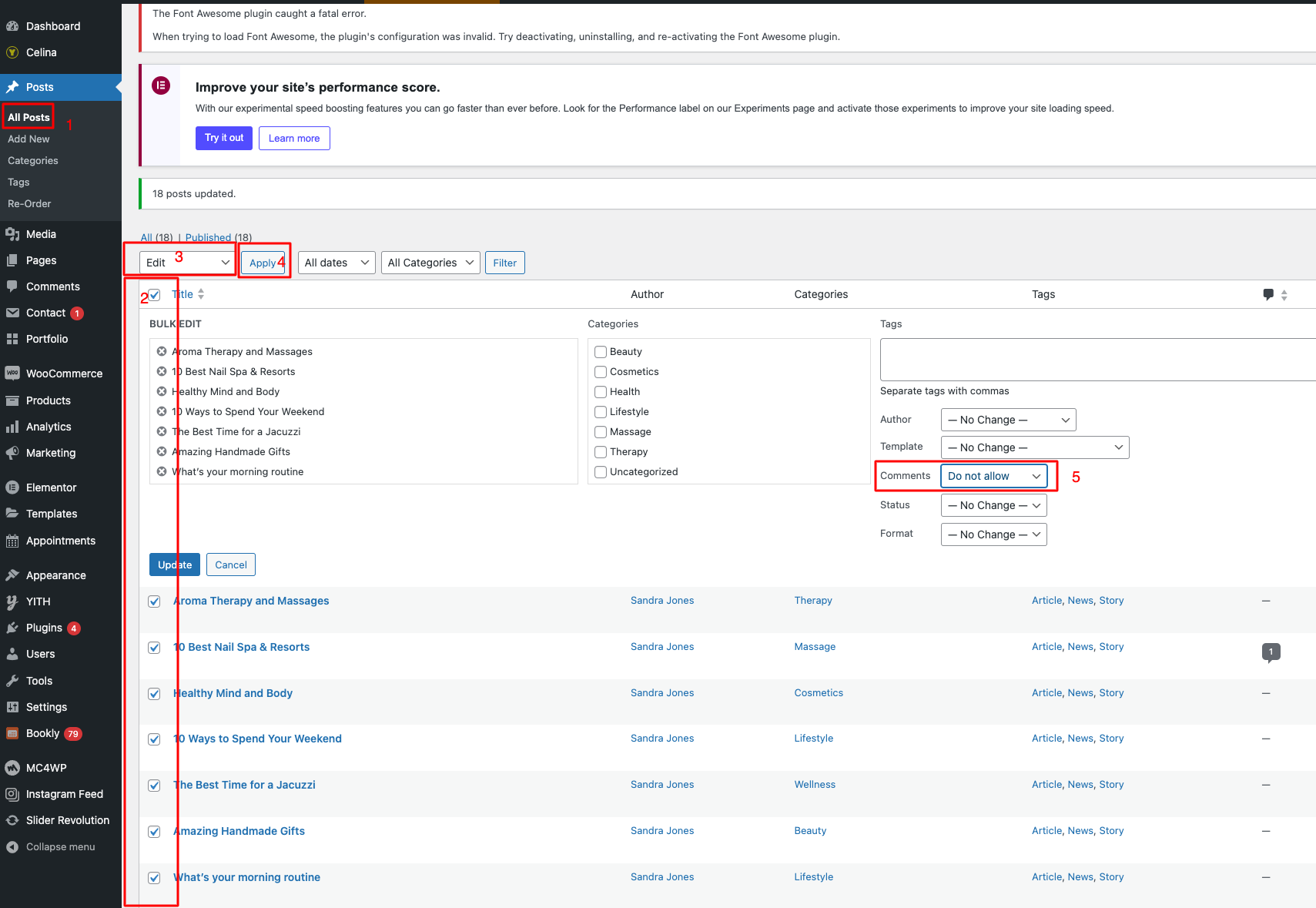
Task: Select Tags under Posts menu
Action: 18,182
